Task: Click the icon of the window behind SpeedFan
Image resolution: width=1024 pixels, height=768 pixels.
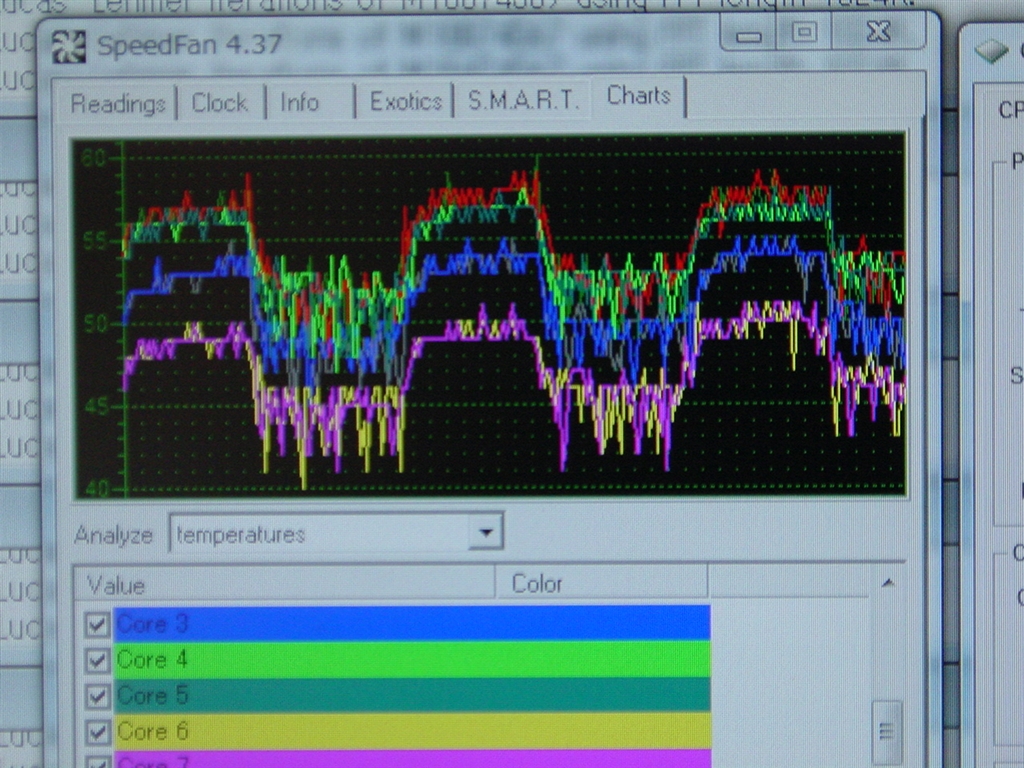Action: click(991, 51)
